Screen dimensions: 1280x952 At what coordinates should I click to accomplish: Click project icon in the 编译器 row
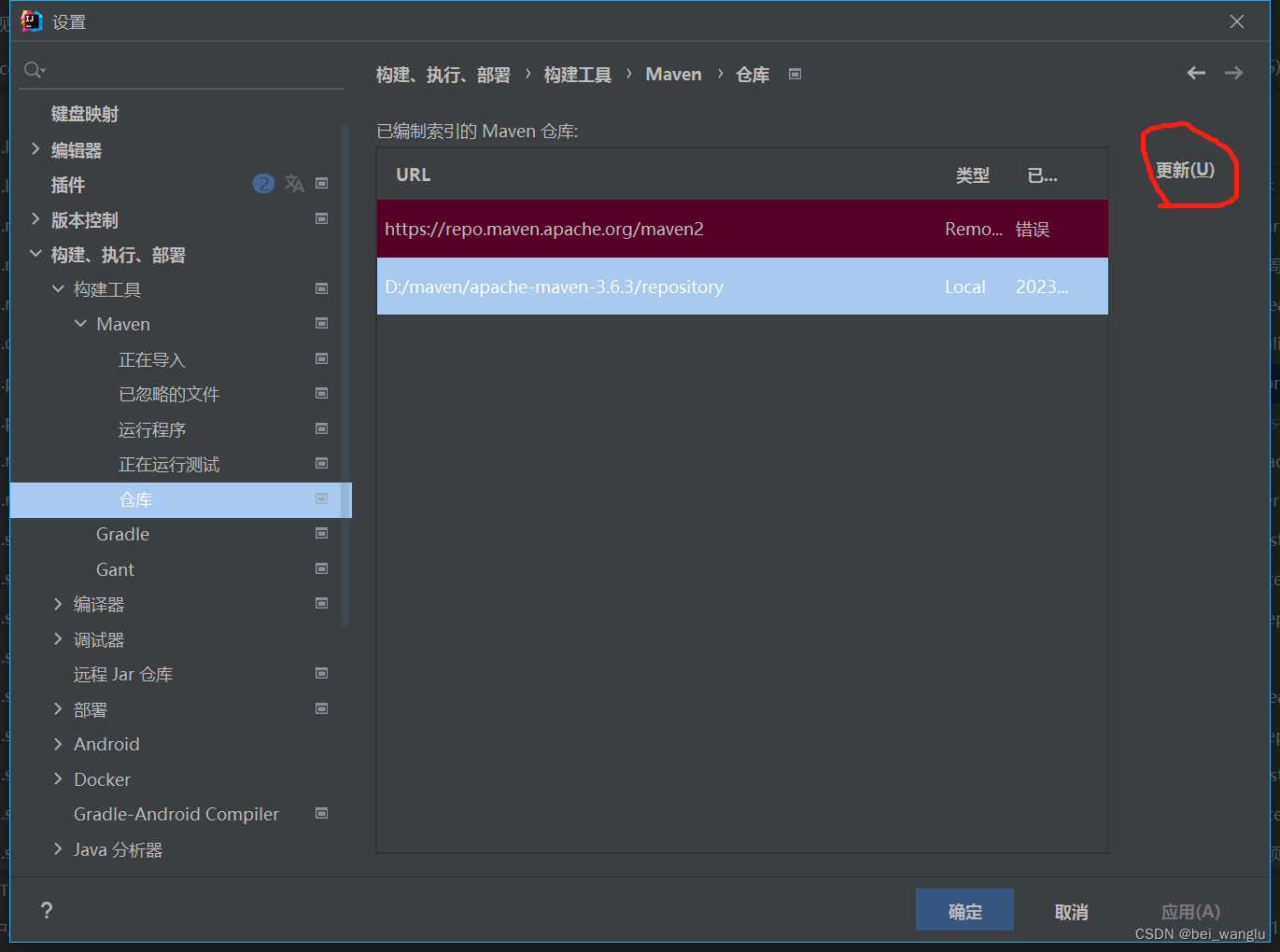pyautogui.click(x=322, y=604)
